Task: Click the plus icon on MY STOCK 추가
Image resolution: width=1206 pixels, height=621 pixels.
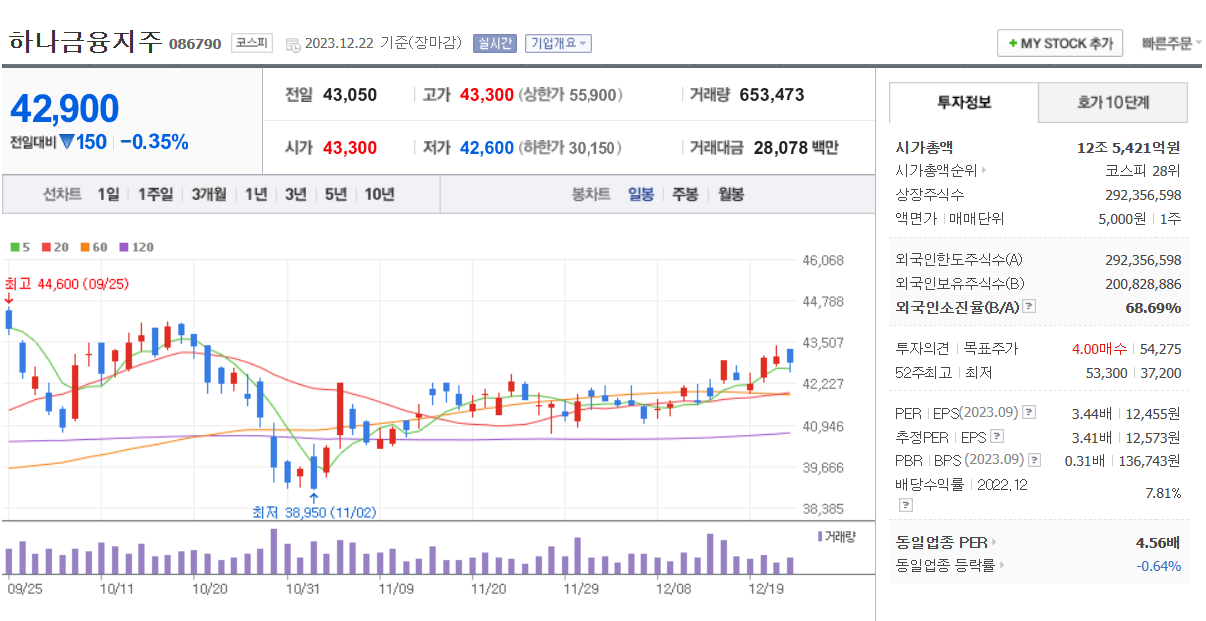Action: pyautogui.click(x=1013, y=44)
